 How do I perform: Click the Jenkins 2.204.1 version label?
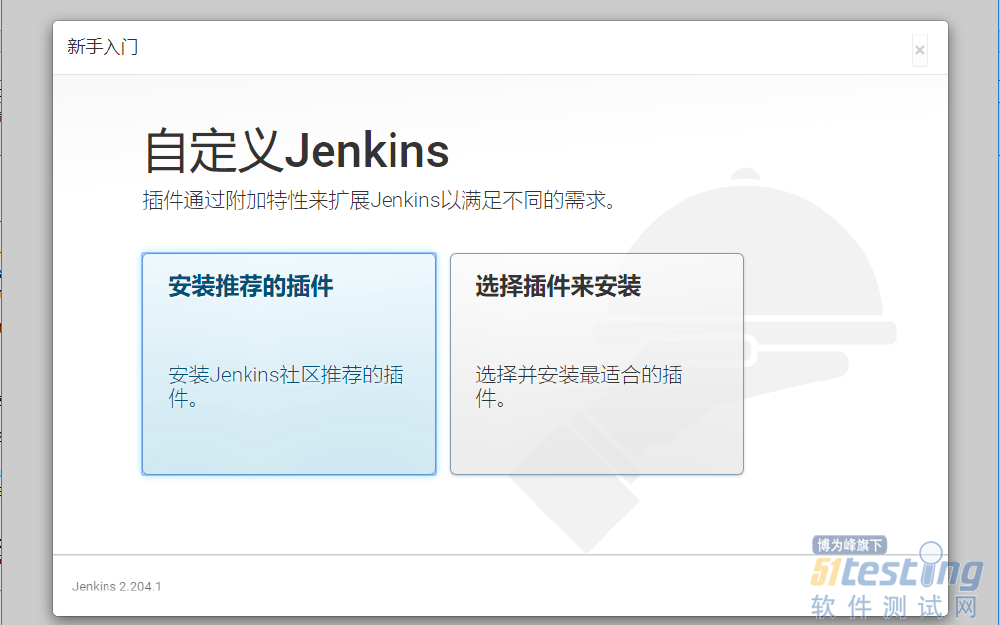(116, 587)
